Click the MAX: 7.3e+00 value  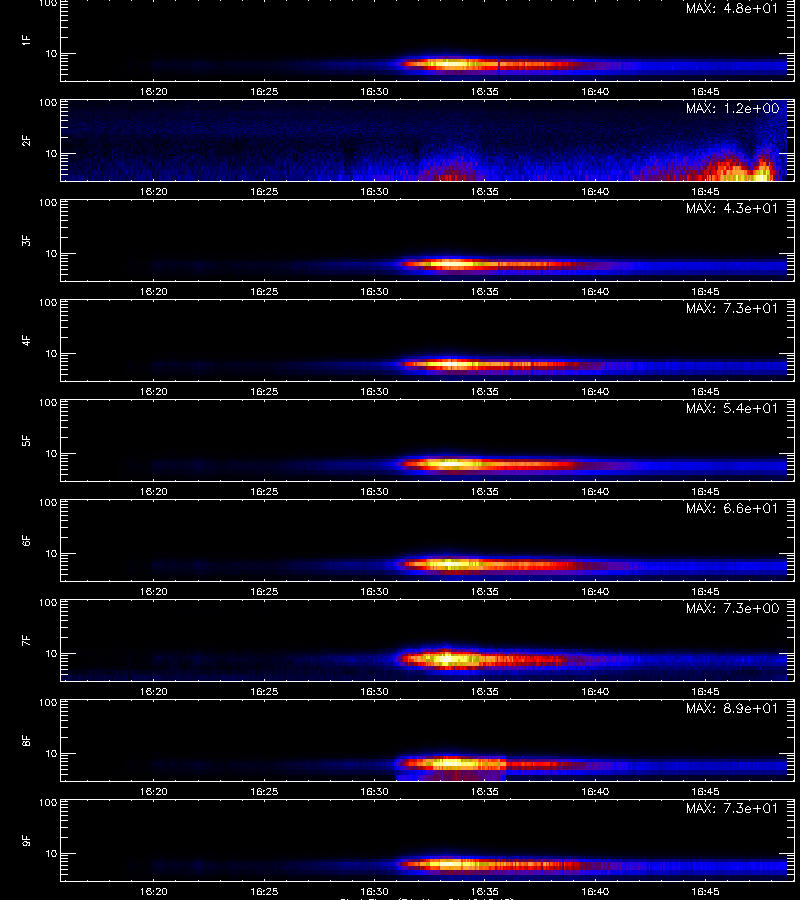(732, 608)
